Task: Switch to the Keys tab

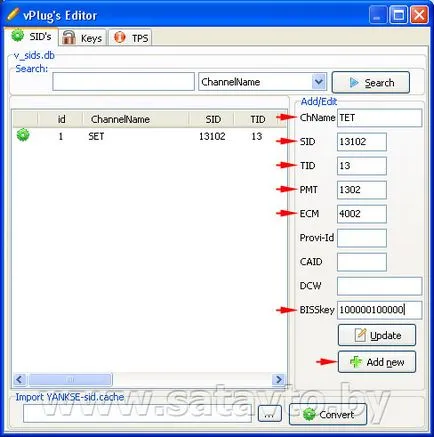Action: coord(83,37)
